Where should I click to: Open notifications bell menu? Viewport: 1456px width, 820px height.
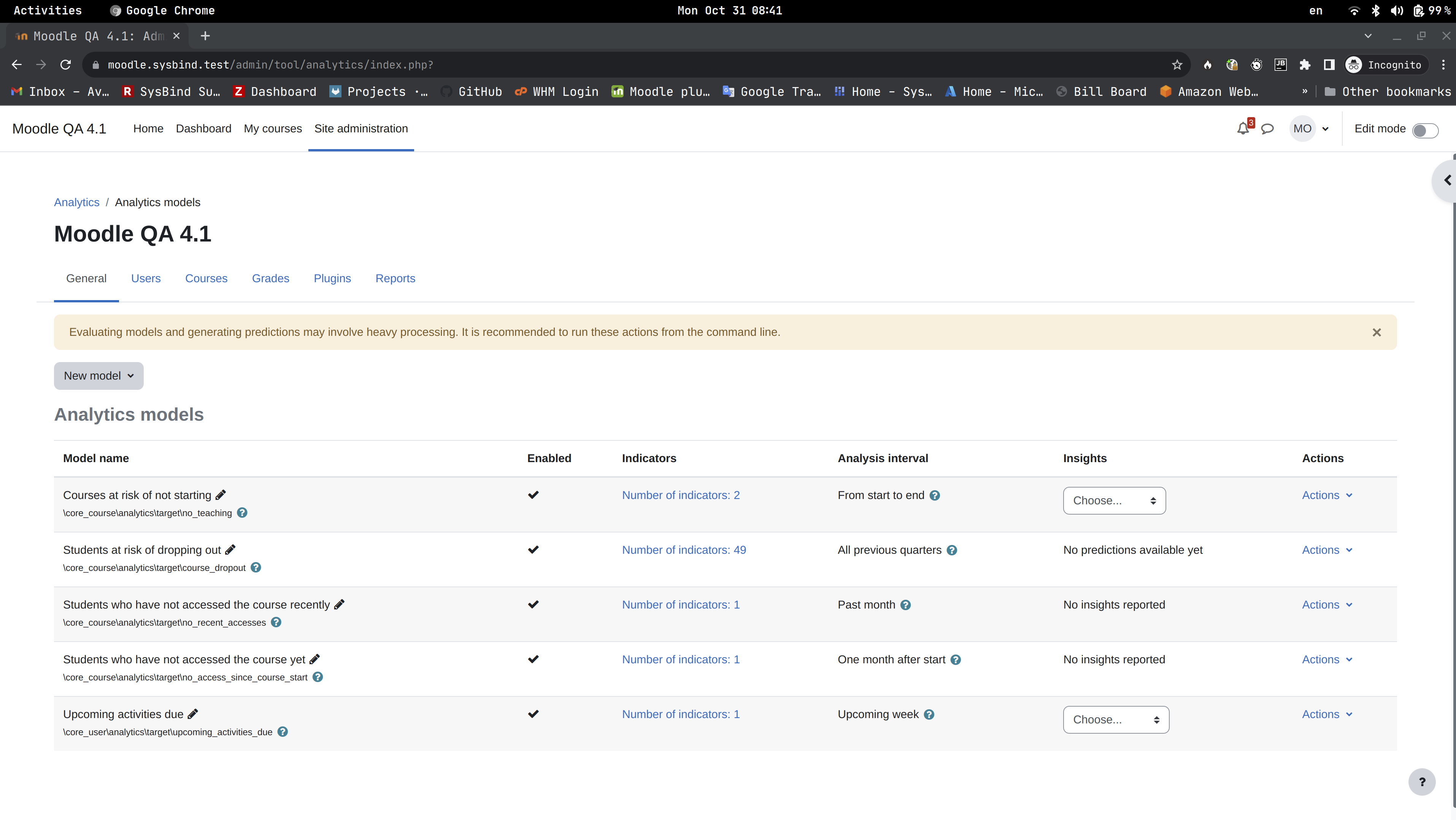click(x=1243, y=129)
